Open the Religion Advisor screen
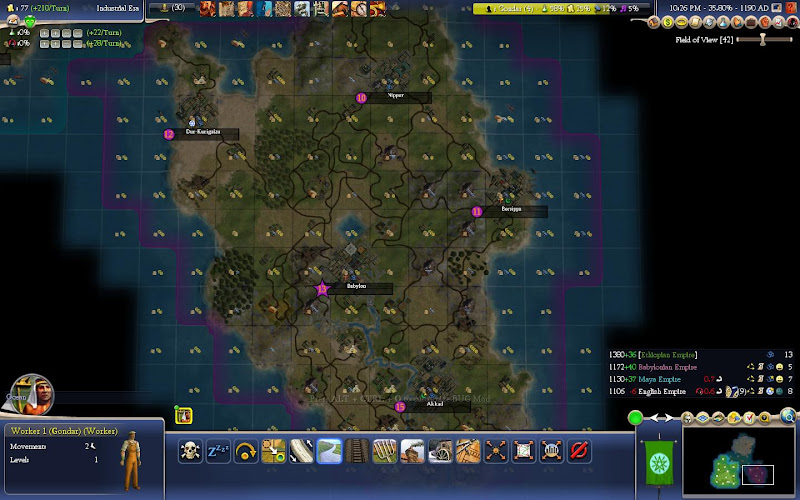 tap(737, 22)
